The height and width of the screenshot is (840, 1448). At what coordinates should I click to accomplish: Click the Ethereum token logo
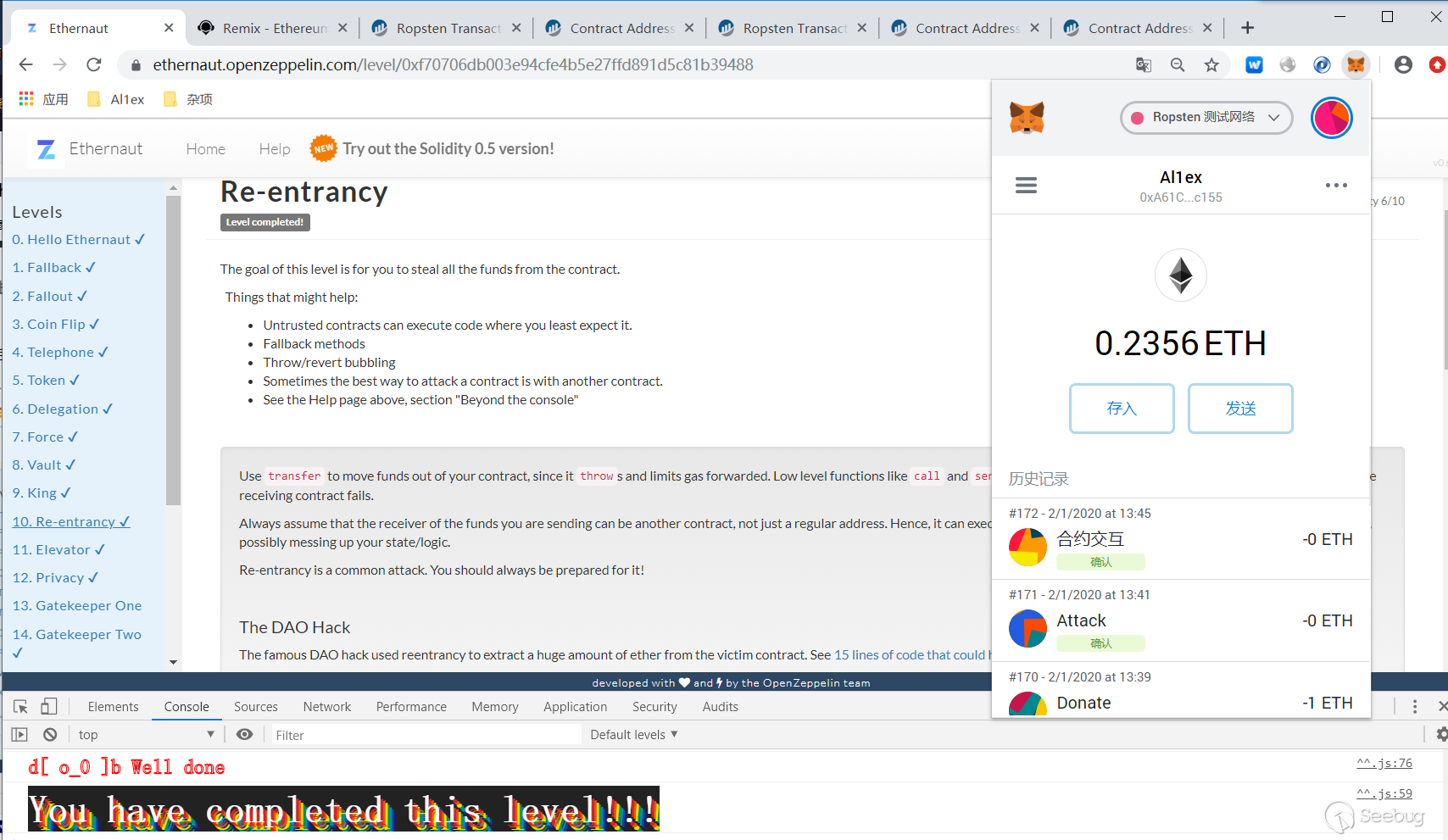(x=1181, y=275)
